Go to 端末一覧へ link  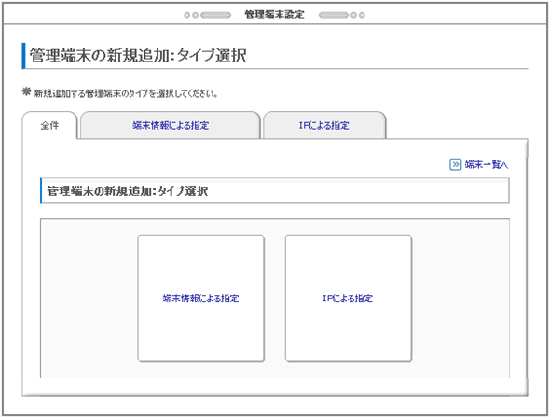pyautogui.click(x=487, y=164)
